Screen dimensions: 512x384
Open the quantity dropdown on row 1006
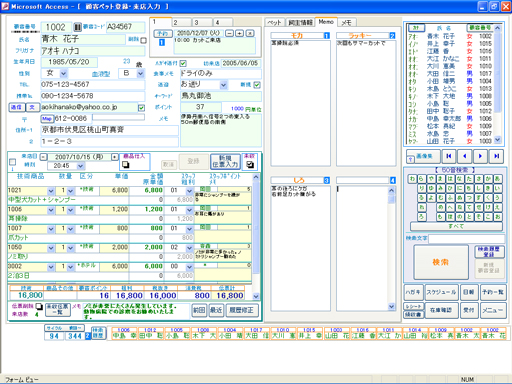70,210
